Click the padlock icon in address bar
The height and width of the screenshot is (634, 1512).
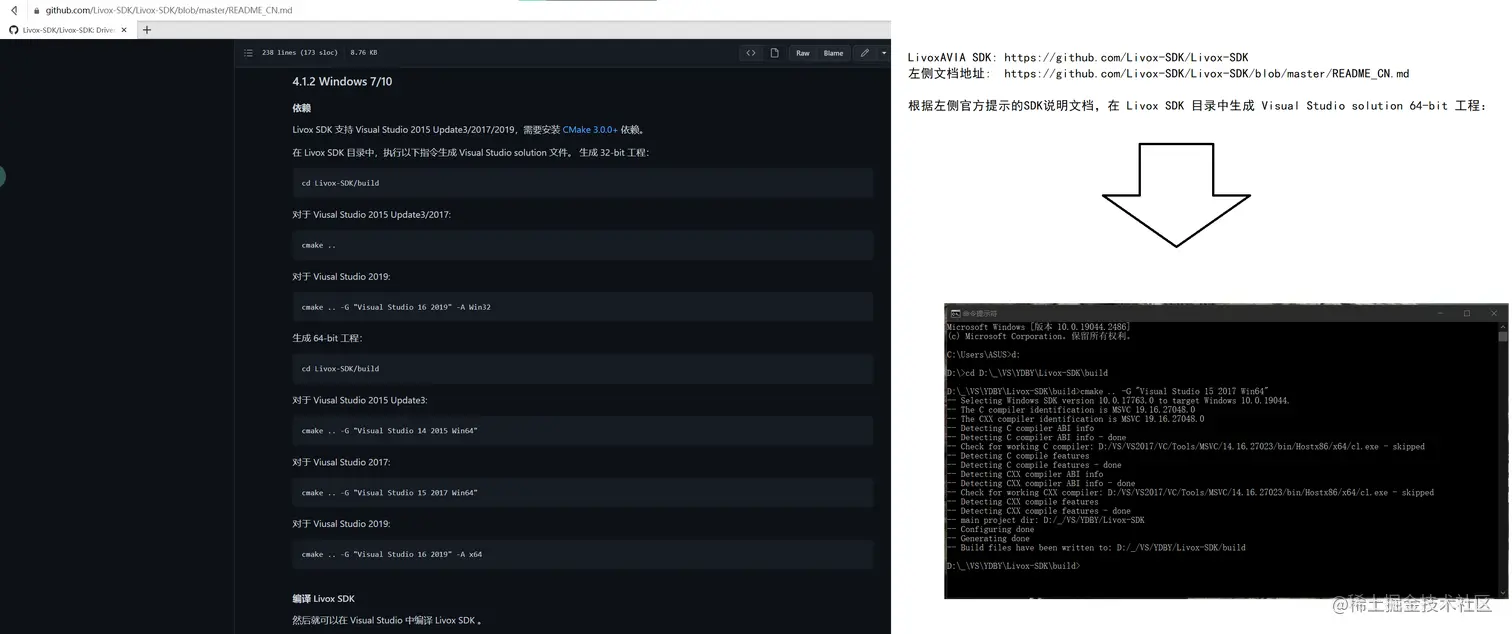click(36, 10)
